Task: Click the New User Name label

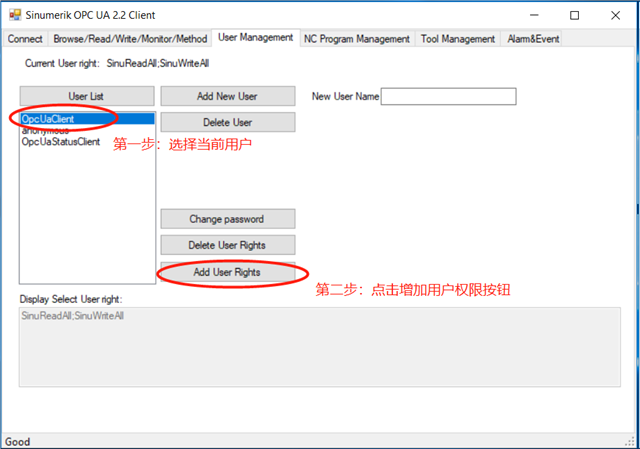Action: [345, 96]
